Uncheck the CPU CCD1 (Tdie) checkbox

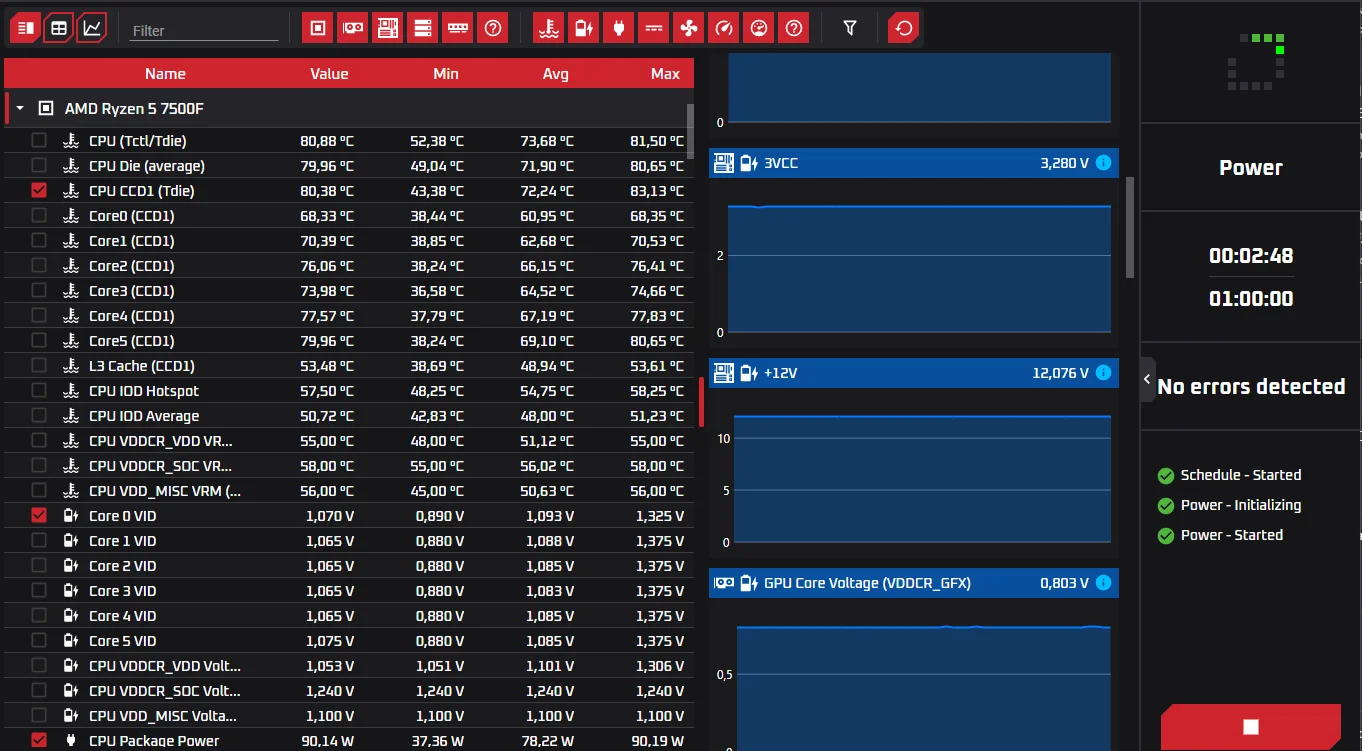click(x=39, y=191)
